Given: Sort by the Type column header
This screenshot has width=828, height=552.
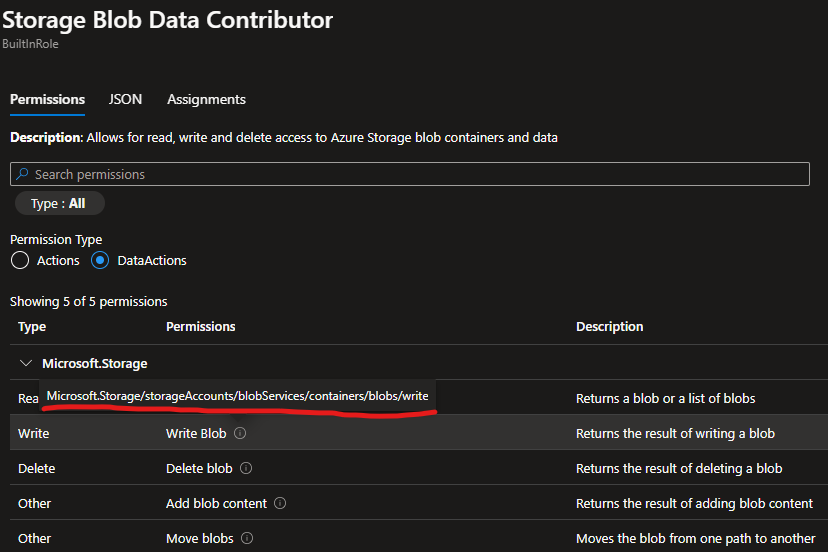Looking at the screenshot, I should tap(32, 326).
